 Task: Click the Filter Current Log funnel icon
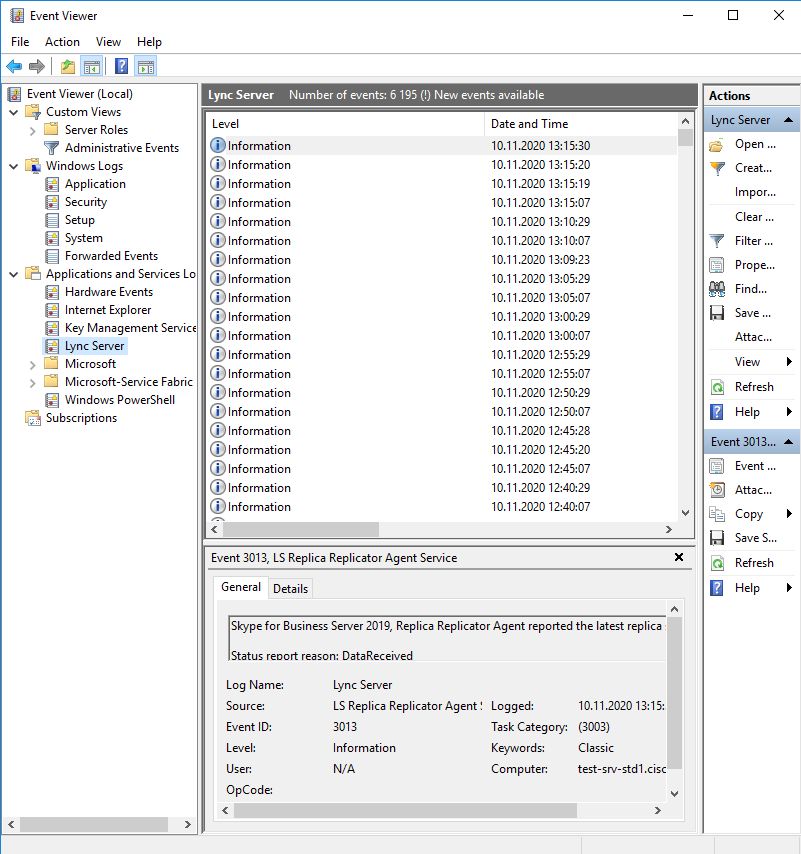tap(717, 241)
